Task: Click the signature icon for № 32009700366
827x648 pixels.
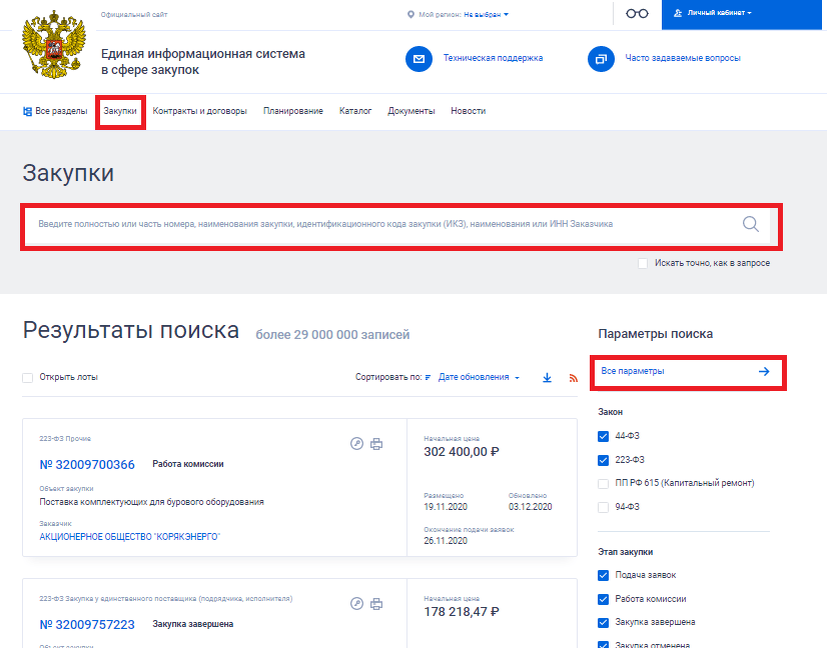Action: (x=357, y=444)
